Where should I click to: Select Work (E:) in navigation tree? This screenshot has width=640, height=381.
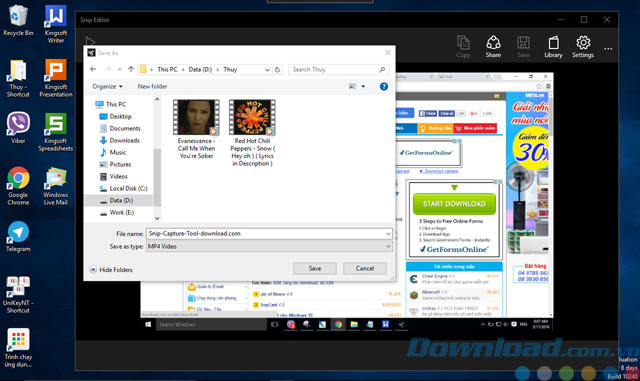tap(116, 212)
